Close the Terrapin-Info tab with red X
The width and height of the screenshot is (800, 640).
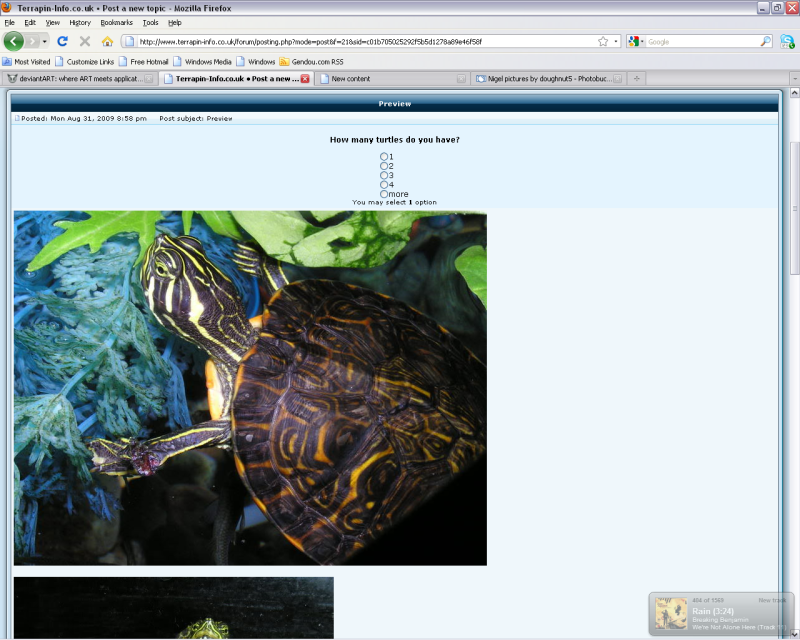pos(305,79)
